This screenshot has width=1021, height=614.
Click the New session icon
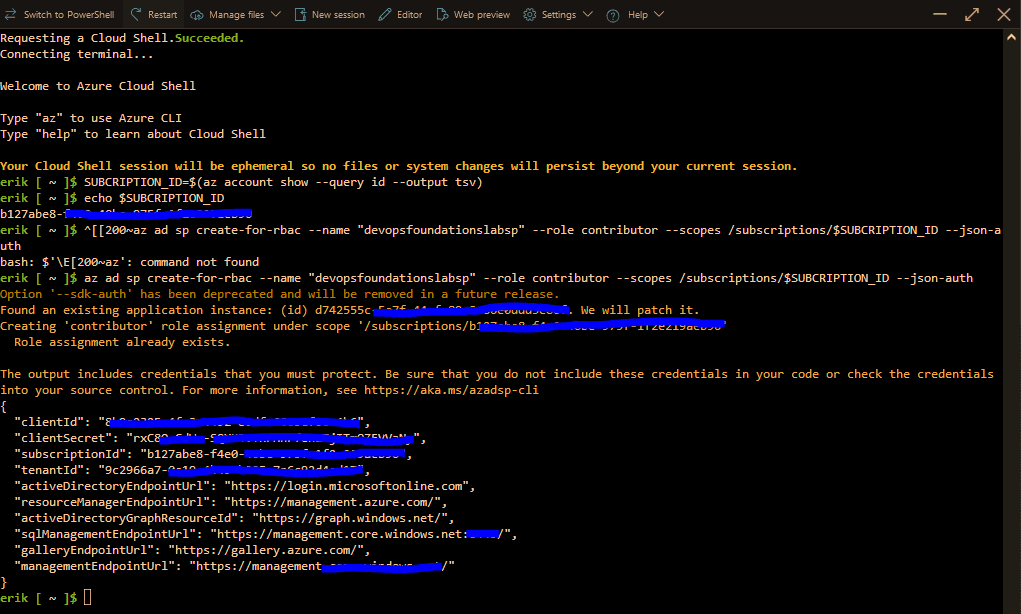[x=300, y=14]
